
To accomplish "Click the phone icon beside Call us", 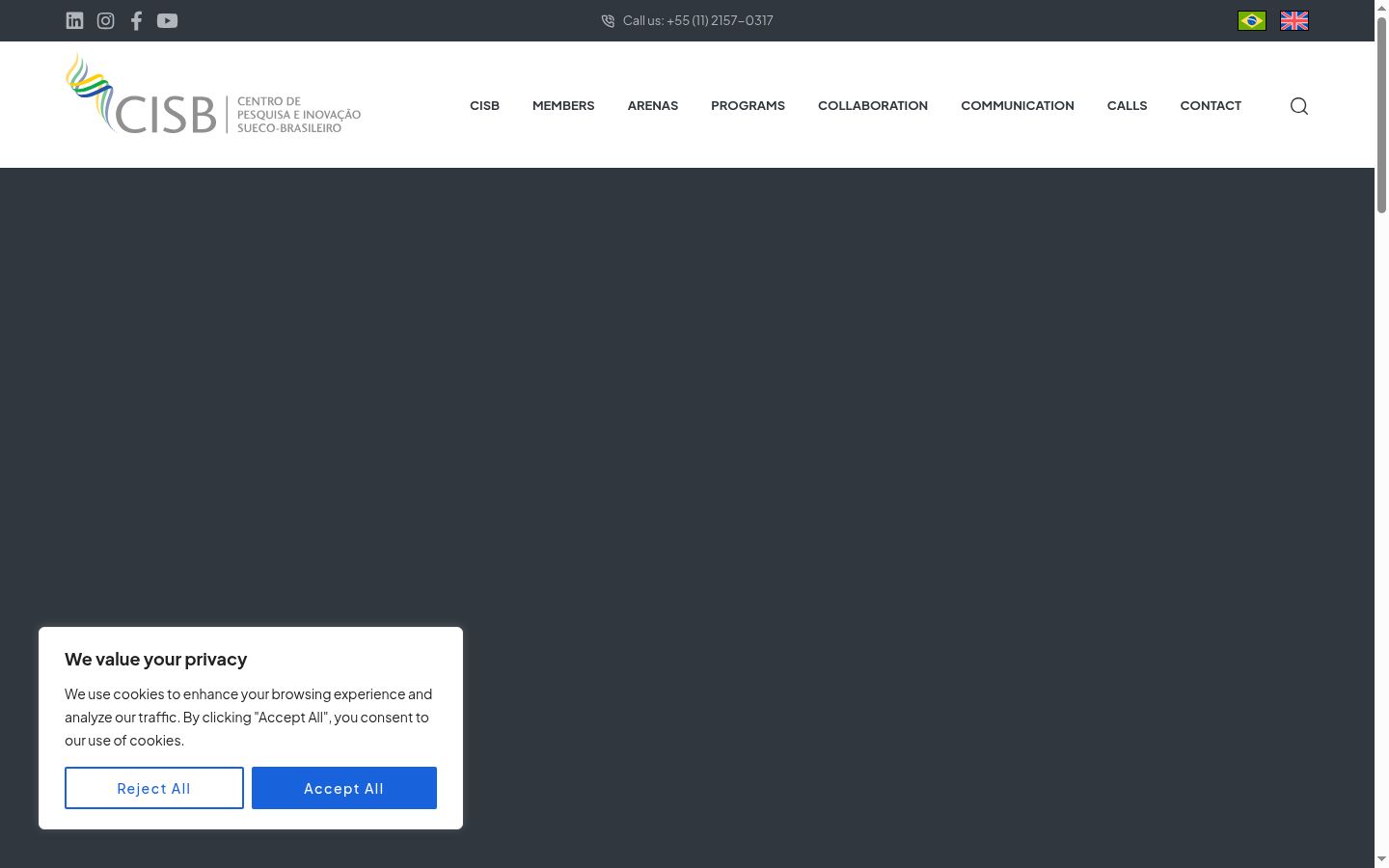I will pos(608,20).
